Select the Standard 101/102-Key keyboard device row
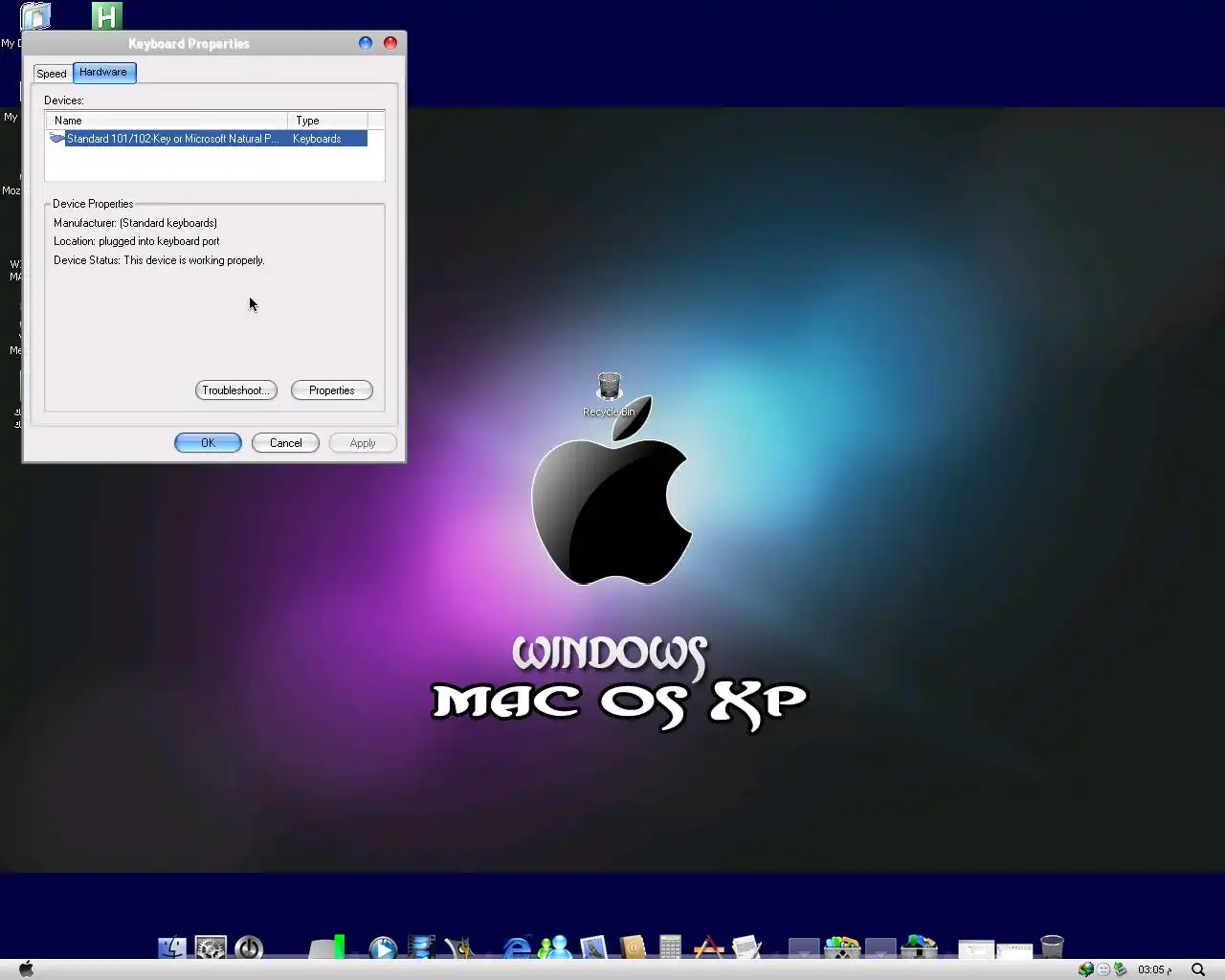 click(x=208, y=139)
